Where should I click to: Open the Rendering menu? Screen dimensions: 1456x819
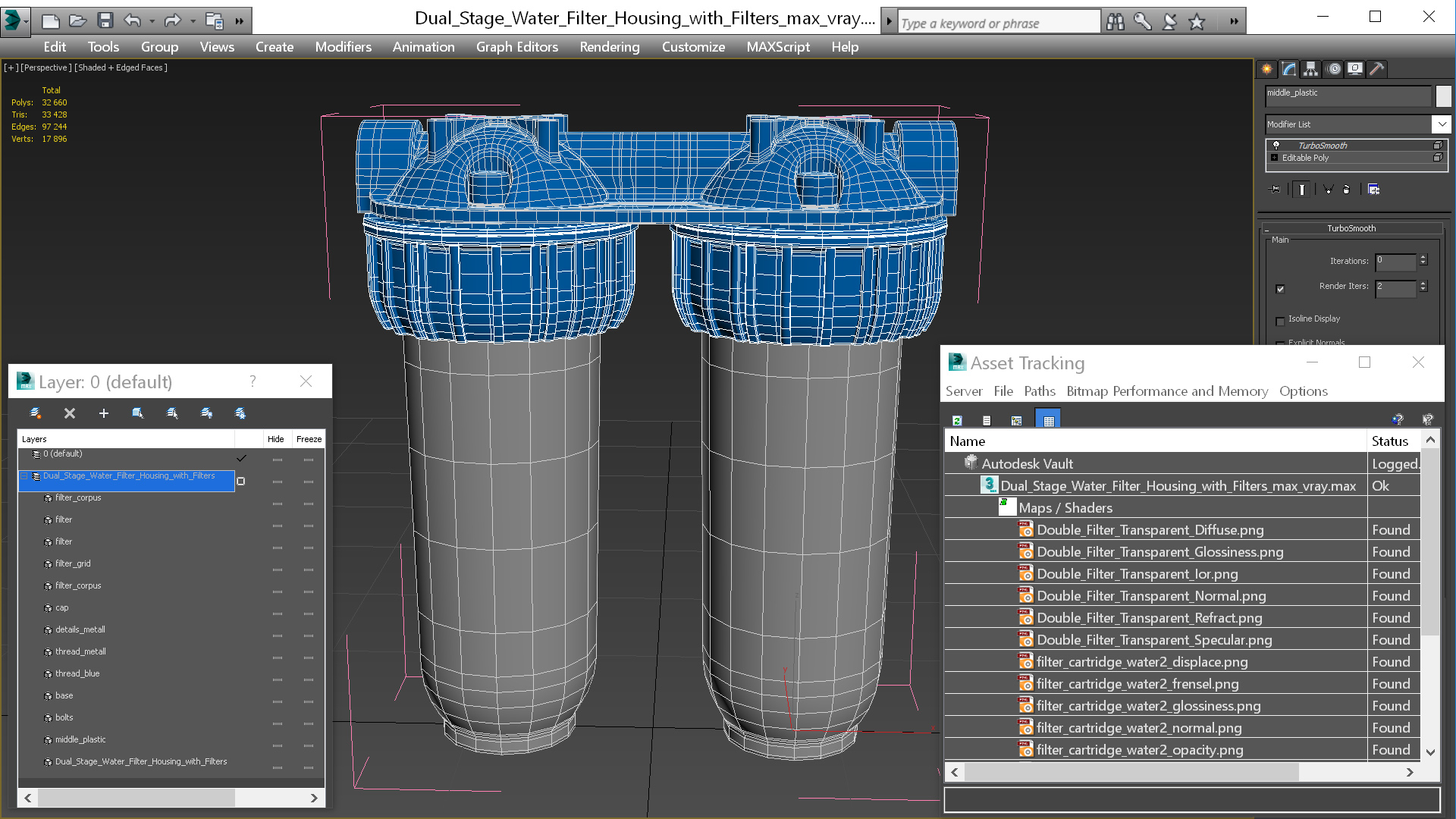(610, 47)
